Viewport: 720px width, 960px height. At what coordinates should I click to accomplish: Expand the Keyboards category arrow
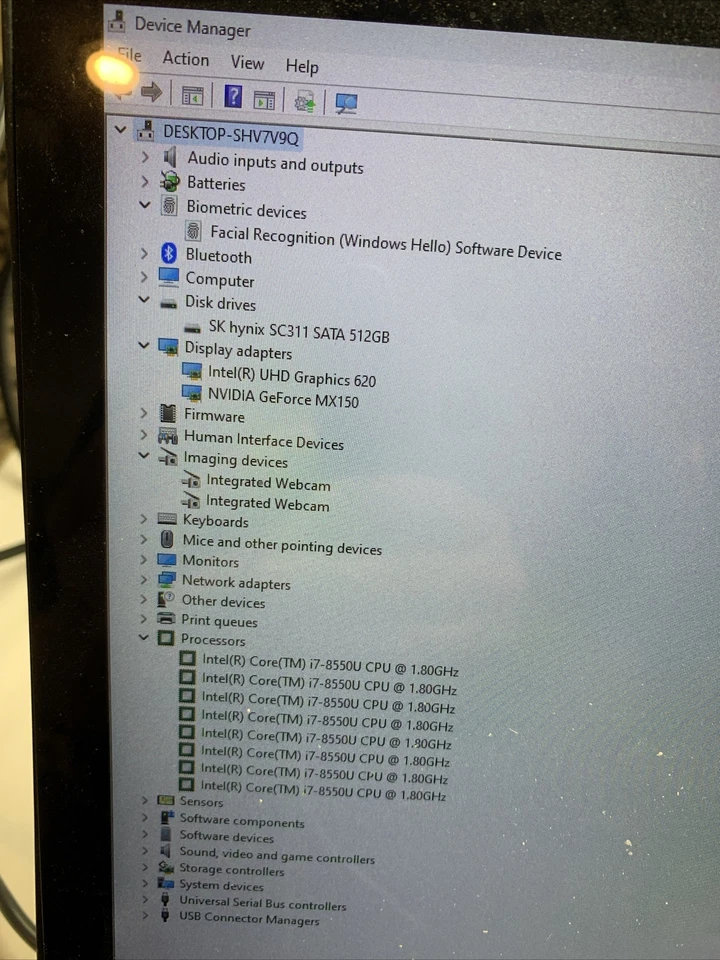pyautogui.click(x=143, y=519)
